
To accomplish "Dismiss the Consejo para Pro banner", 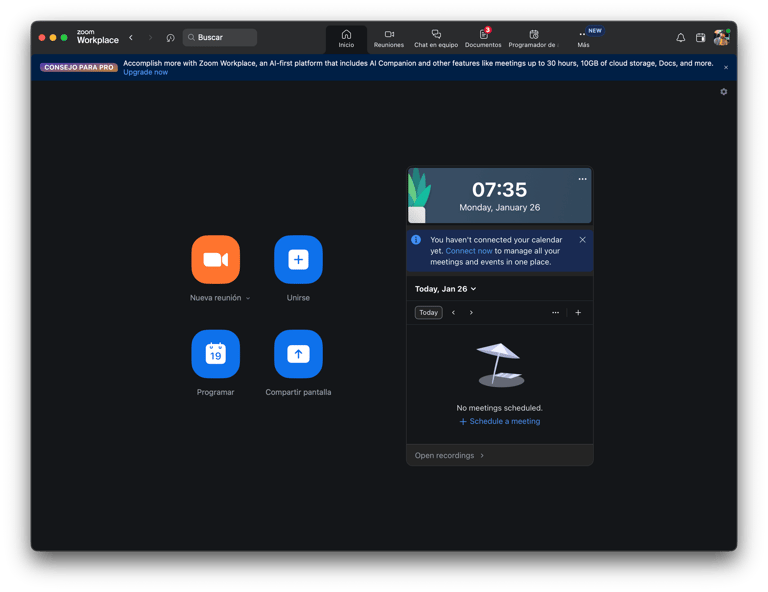I will click(726, 68).
